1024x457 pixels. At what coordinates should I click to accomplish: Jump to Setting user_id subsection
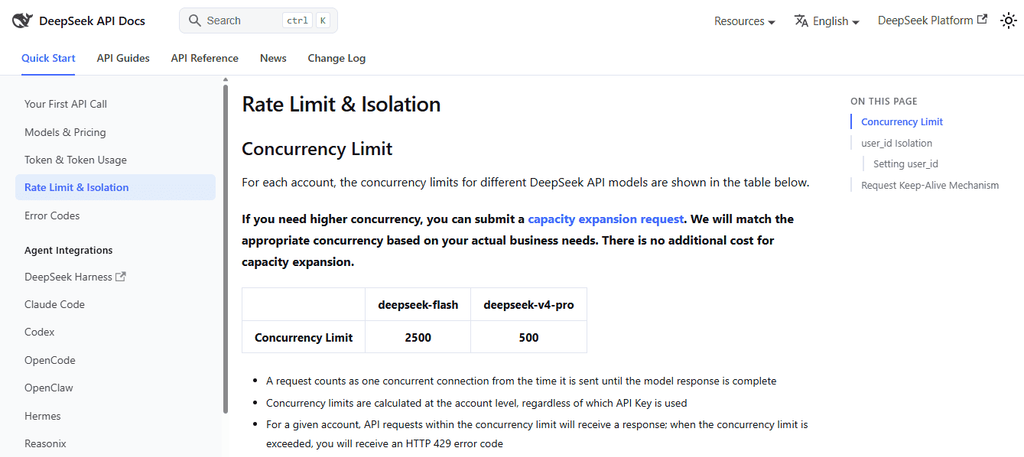coord(906,164)
